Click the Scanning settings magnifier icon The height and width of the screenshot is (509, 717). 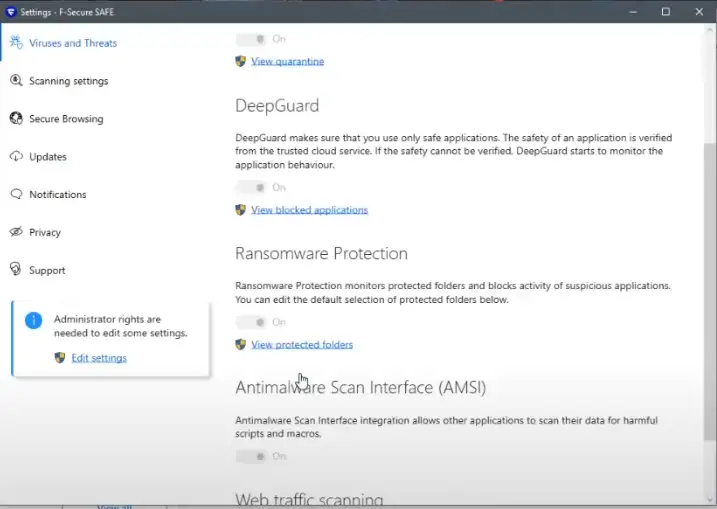[x=16, y=81]
